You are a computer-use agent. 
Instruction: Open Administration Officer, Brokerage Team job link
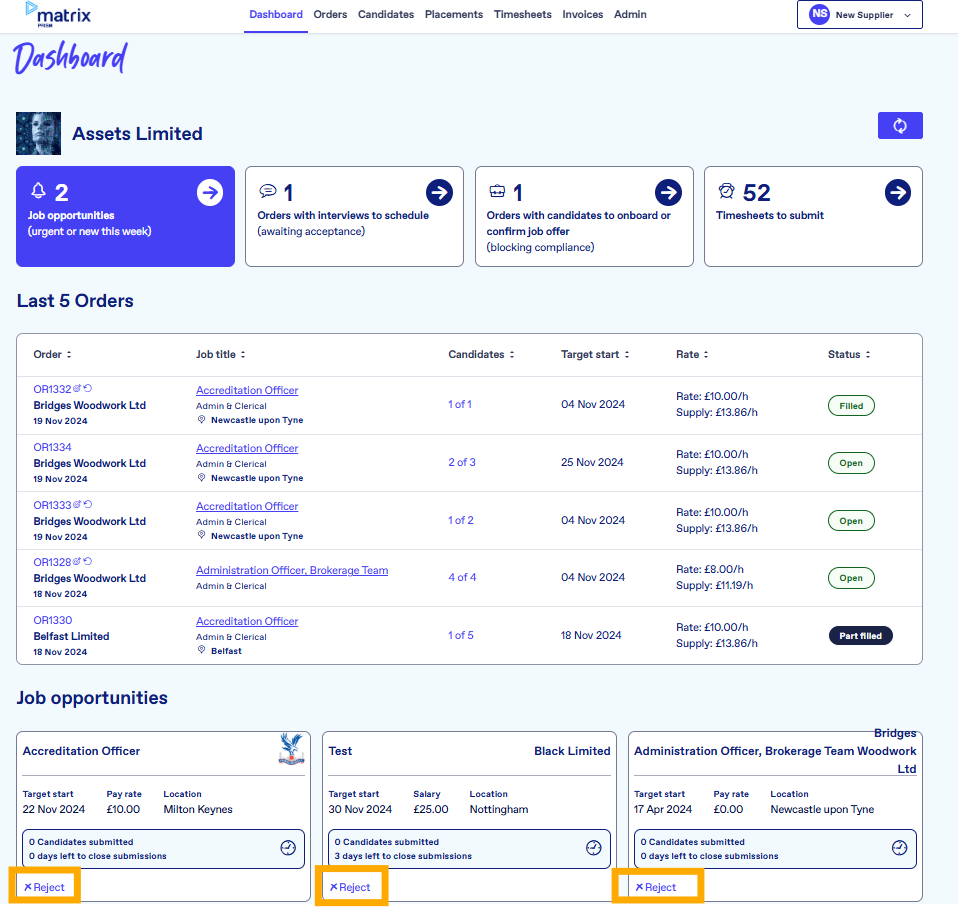(x=292, y=570)
